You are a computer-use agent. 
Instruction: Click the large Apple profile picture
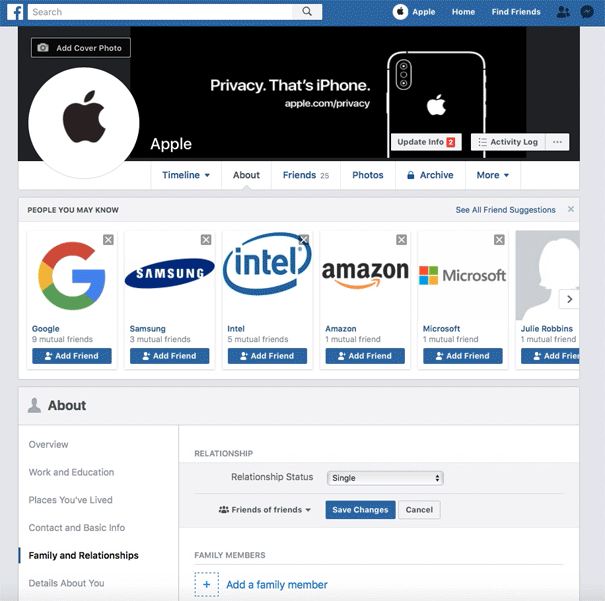pyautogui.click(x=84, y=123)
